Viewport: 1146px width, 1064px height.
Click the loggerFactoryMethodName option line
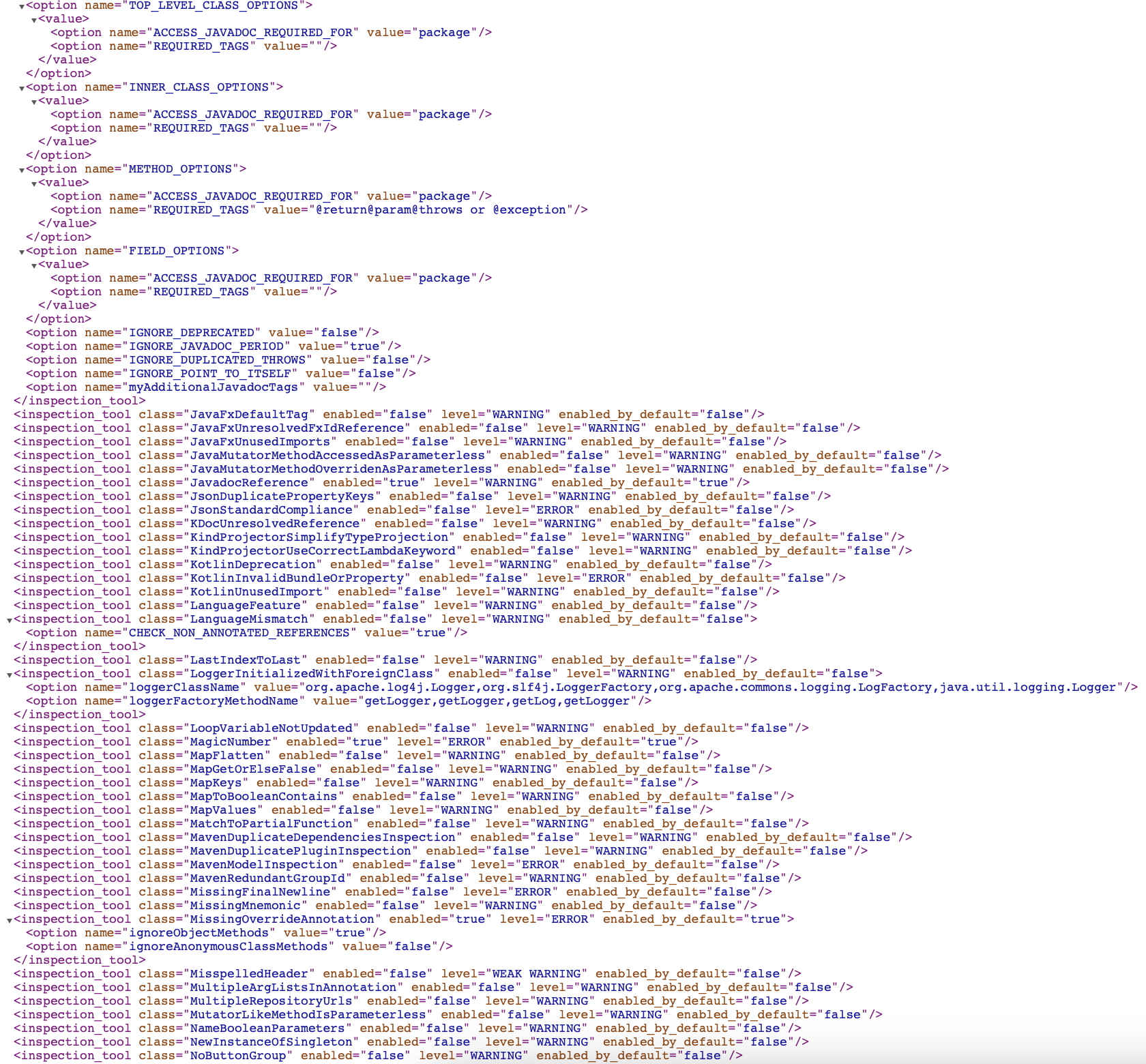(x=339, y=701)
